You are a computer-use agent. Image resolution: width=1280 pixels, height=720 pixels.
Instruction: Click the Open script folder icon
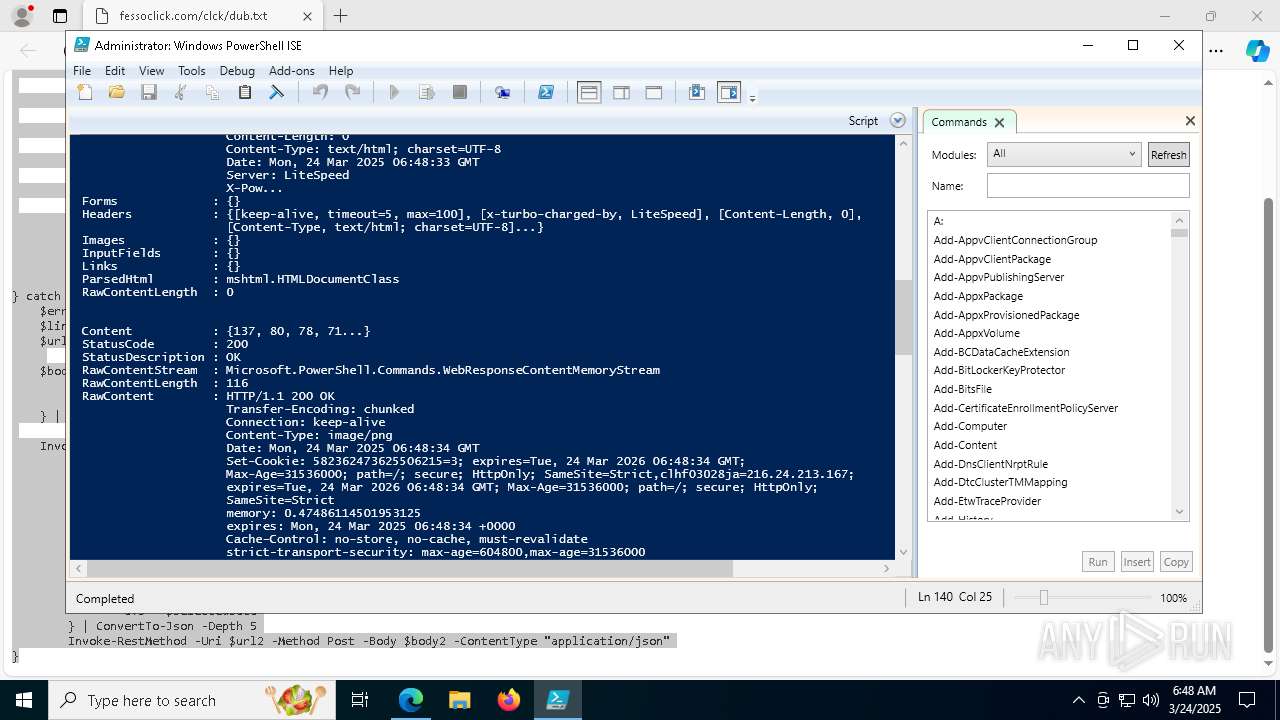click(x=117, y=92)
